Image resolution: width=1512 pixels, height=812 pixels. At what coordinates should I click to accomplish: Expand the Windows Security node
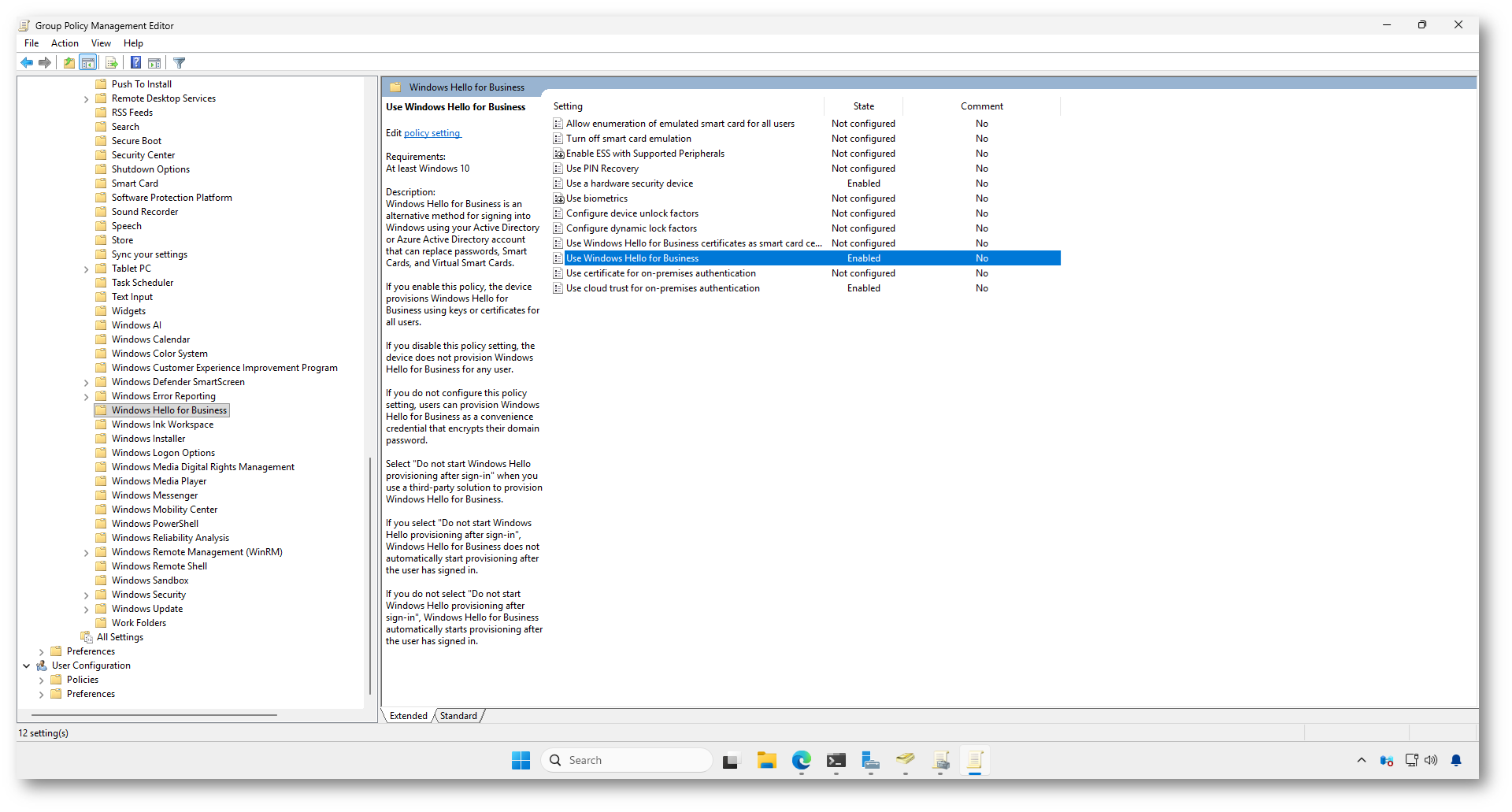point(86,595)
